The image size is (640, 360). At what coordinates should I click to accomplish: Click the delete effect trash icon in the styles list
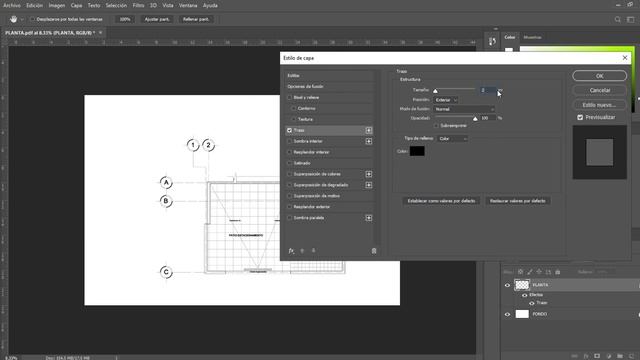tap(373, 251)
